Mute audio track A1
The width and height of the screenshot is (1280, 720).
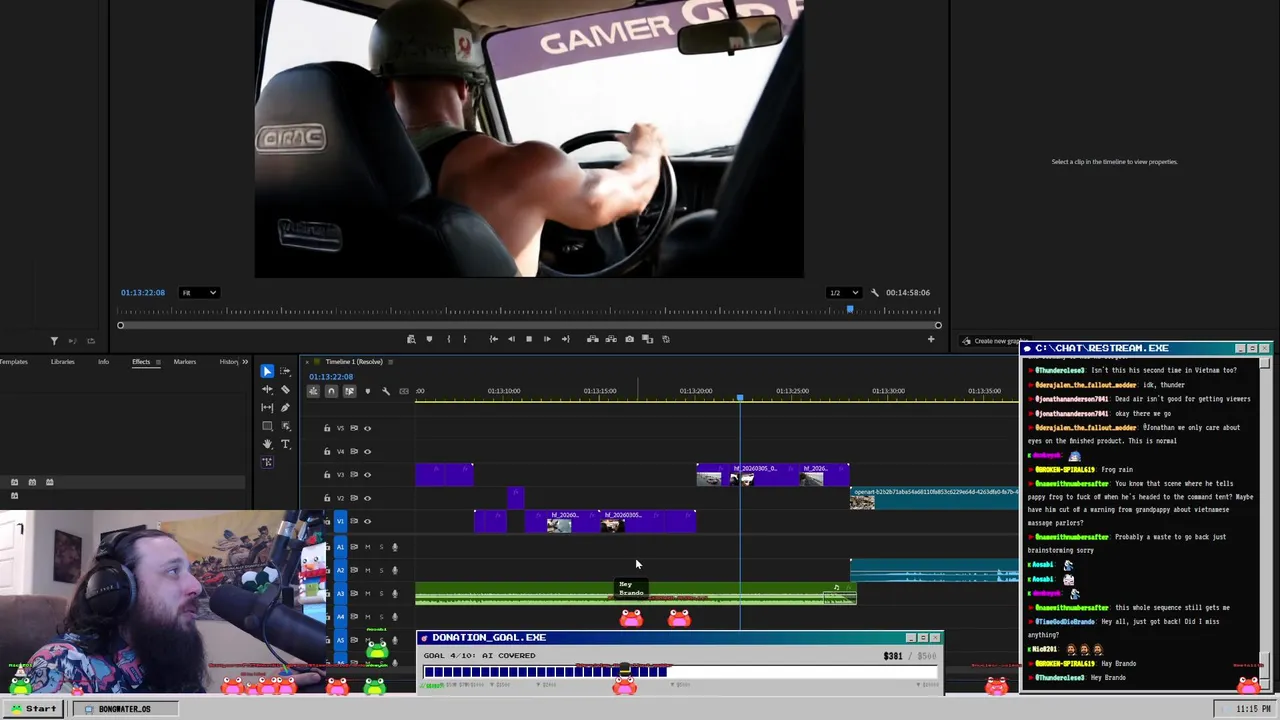click(x=368, y=547)
